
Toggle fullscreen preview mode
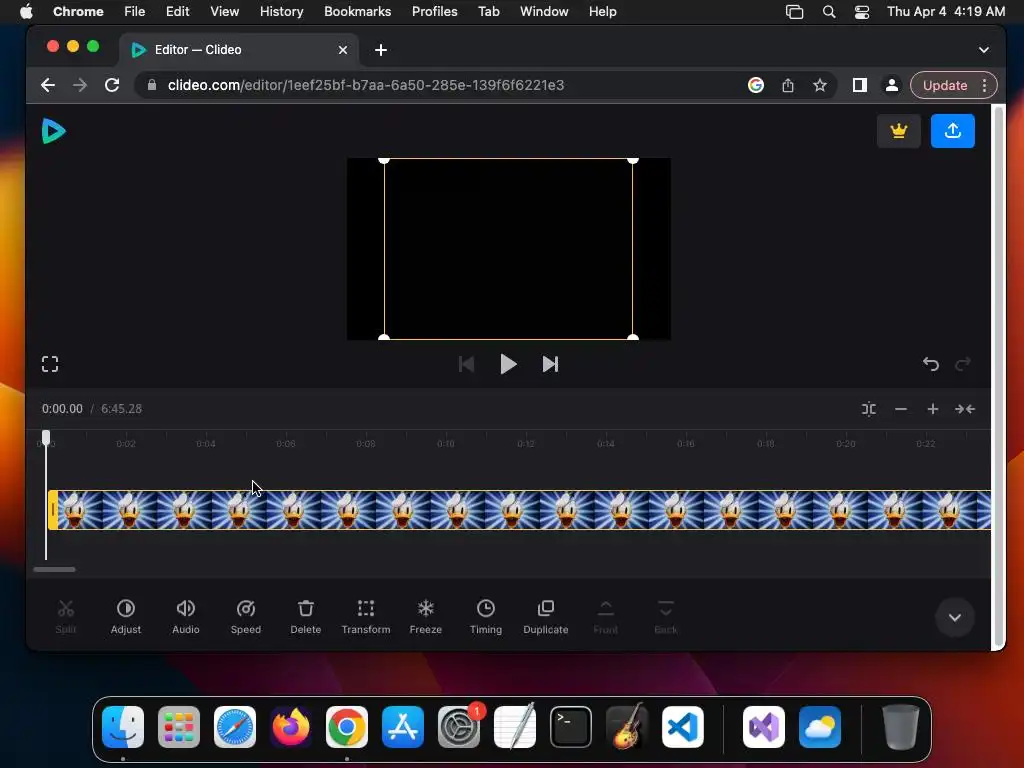50,364
